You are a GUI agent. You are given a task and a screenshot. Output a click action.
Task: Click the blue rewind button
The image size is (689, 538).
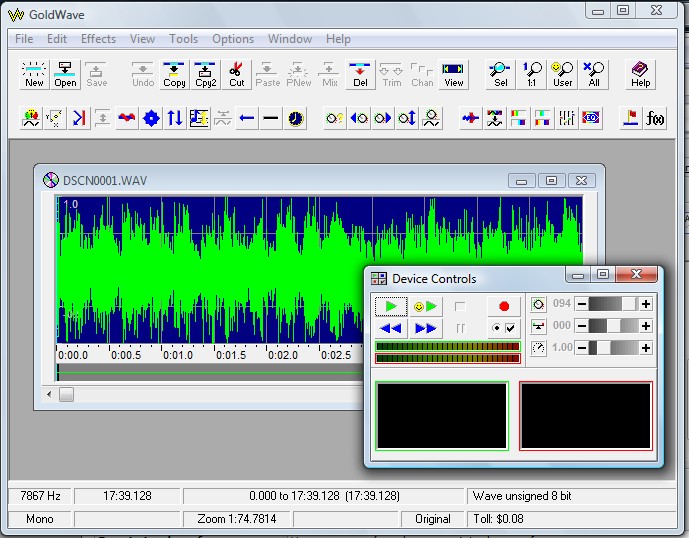click(391, 328)
